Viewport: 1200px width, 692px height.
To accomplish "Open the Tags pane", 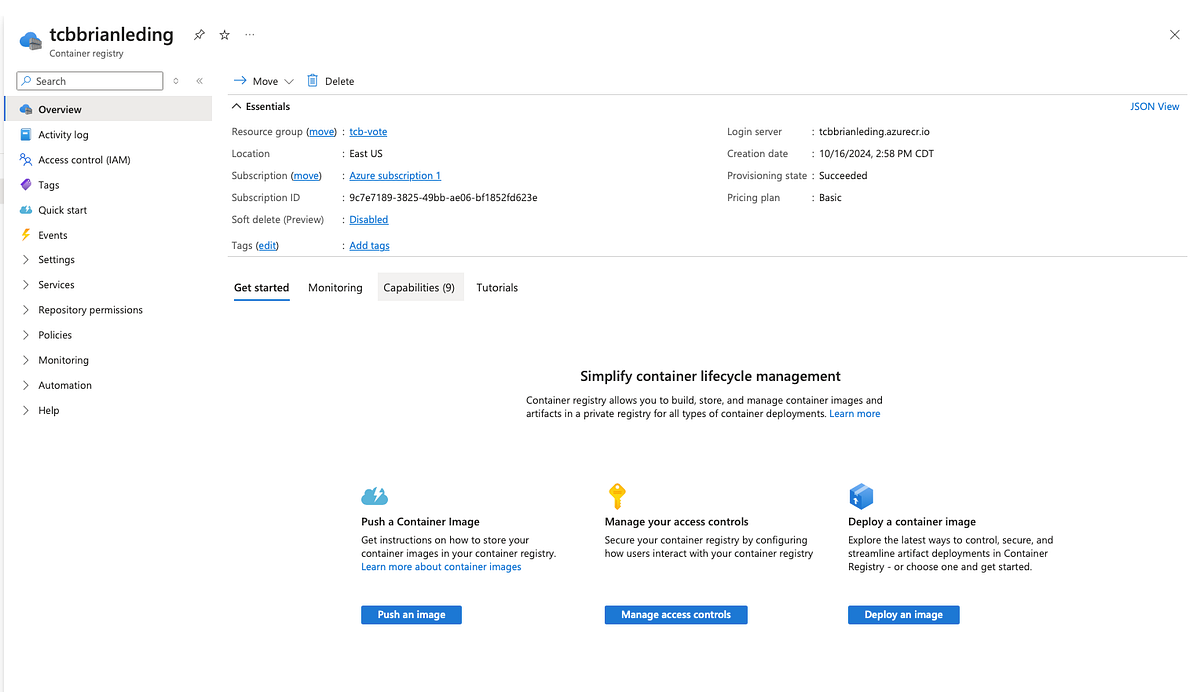I will (51, 184).
